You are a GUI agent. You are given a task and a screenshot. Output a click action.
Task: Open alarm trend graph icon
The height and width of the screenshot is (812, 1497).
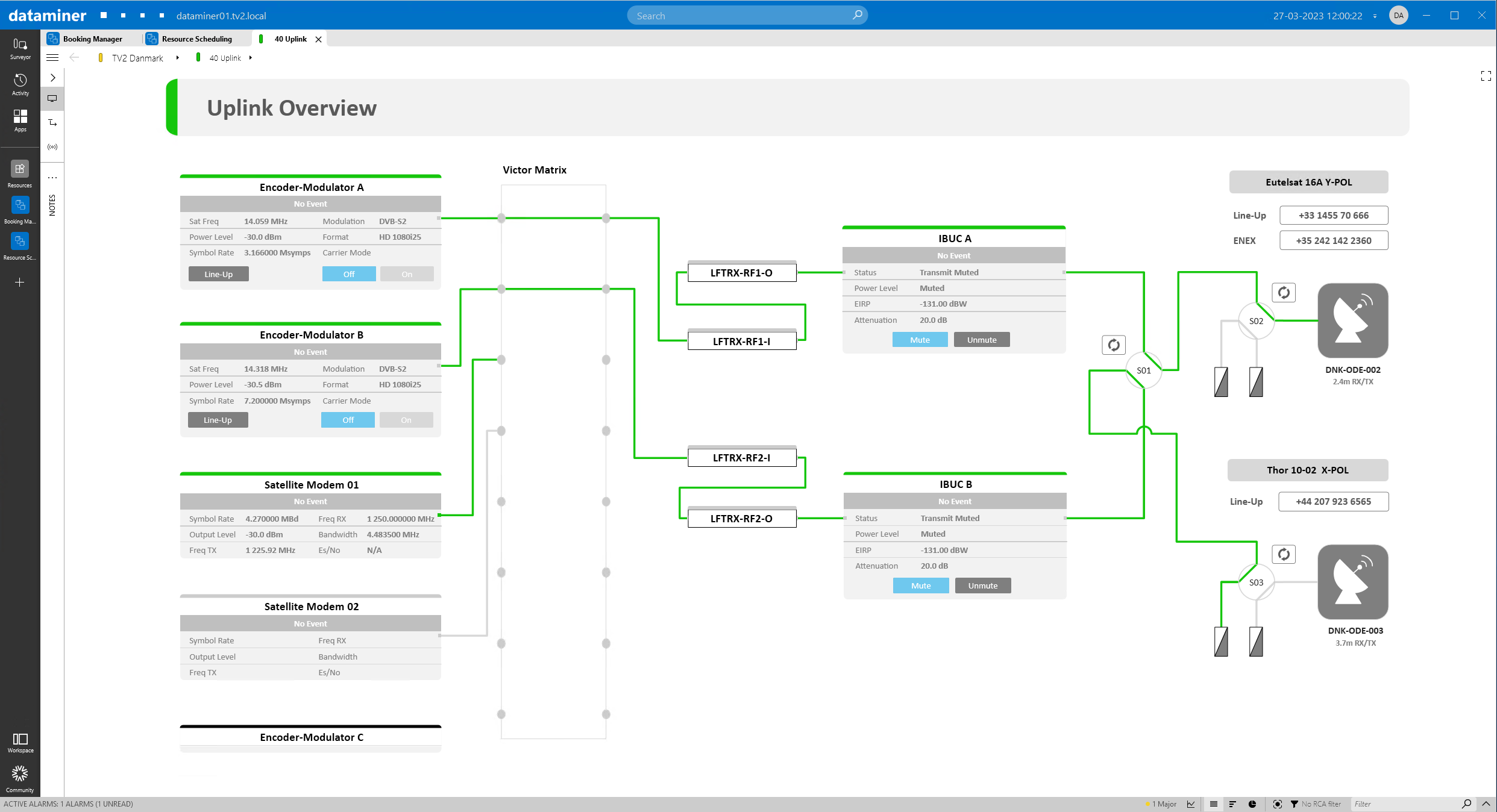pos(1191,804)
